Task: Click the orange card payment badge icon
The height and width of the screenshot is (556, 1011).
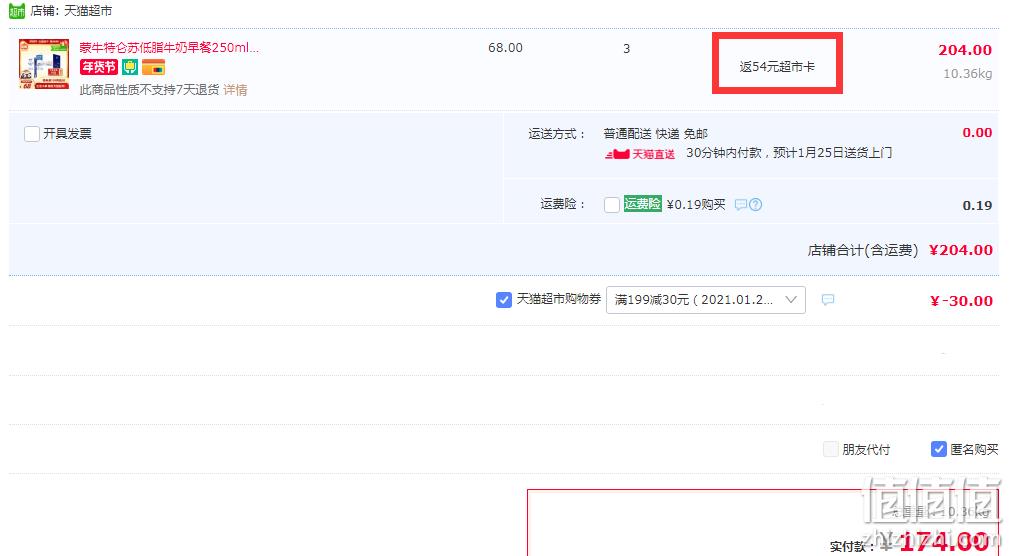Action: tap(153, 67)
